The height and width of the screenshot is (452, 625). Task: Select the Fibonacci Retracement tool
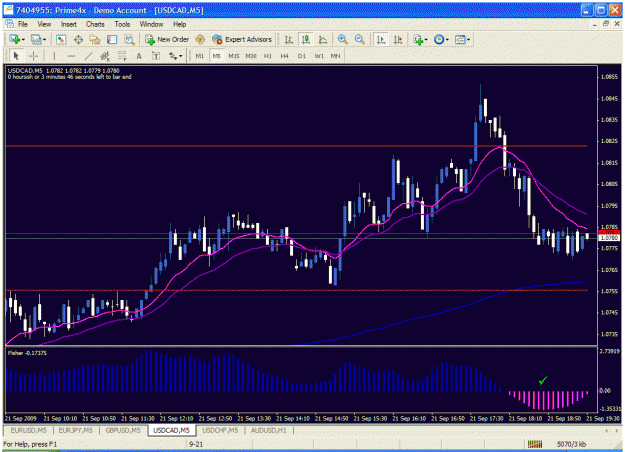122,56
